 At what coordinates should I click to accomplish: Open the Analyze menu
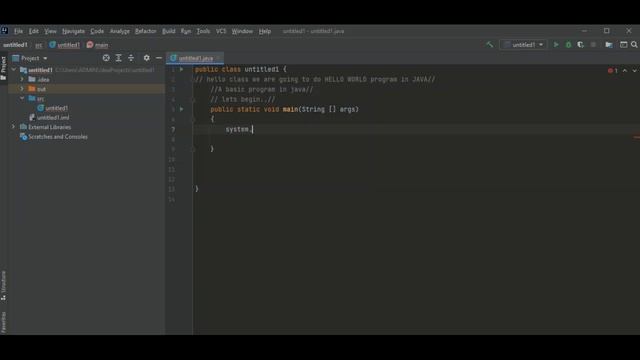coord(120,31)
